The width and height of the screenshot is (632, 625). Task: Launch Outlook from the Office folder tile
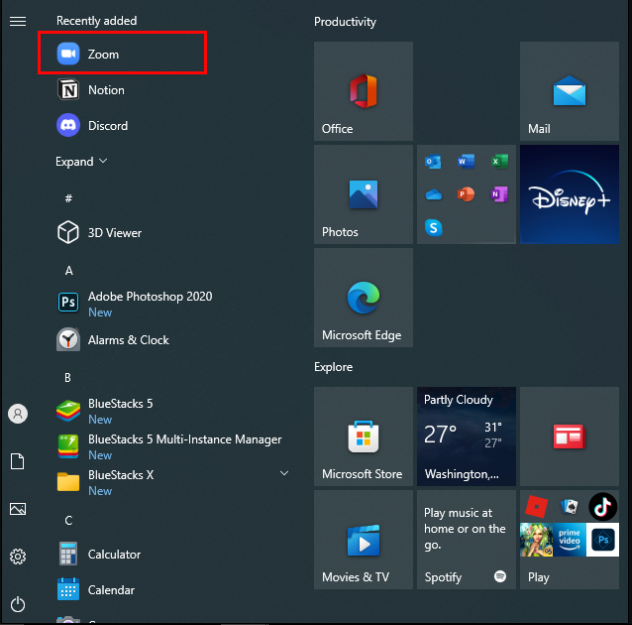[433, 162]
